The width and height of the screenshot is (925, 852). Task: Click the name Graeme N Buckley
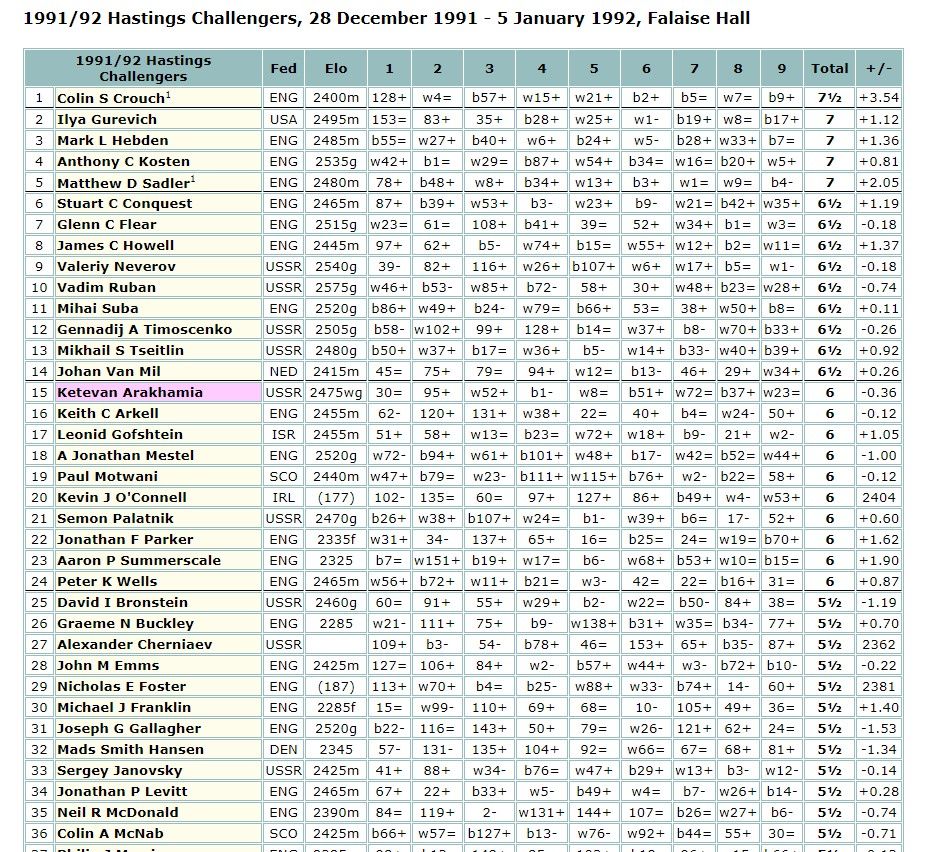(x=125, y=623)
